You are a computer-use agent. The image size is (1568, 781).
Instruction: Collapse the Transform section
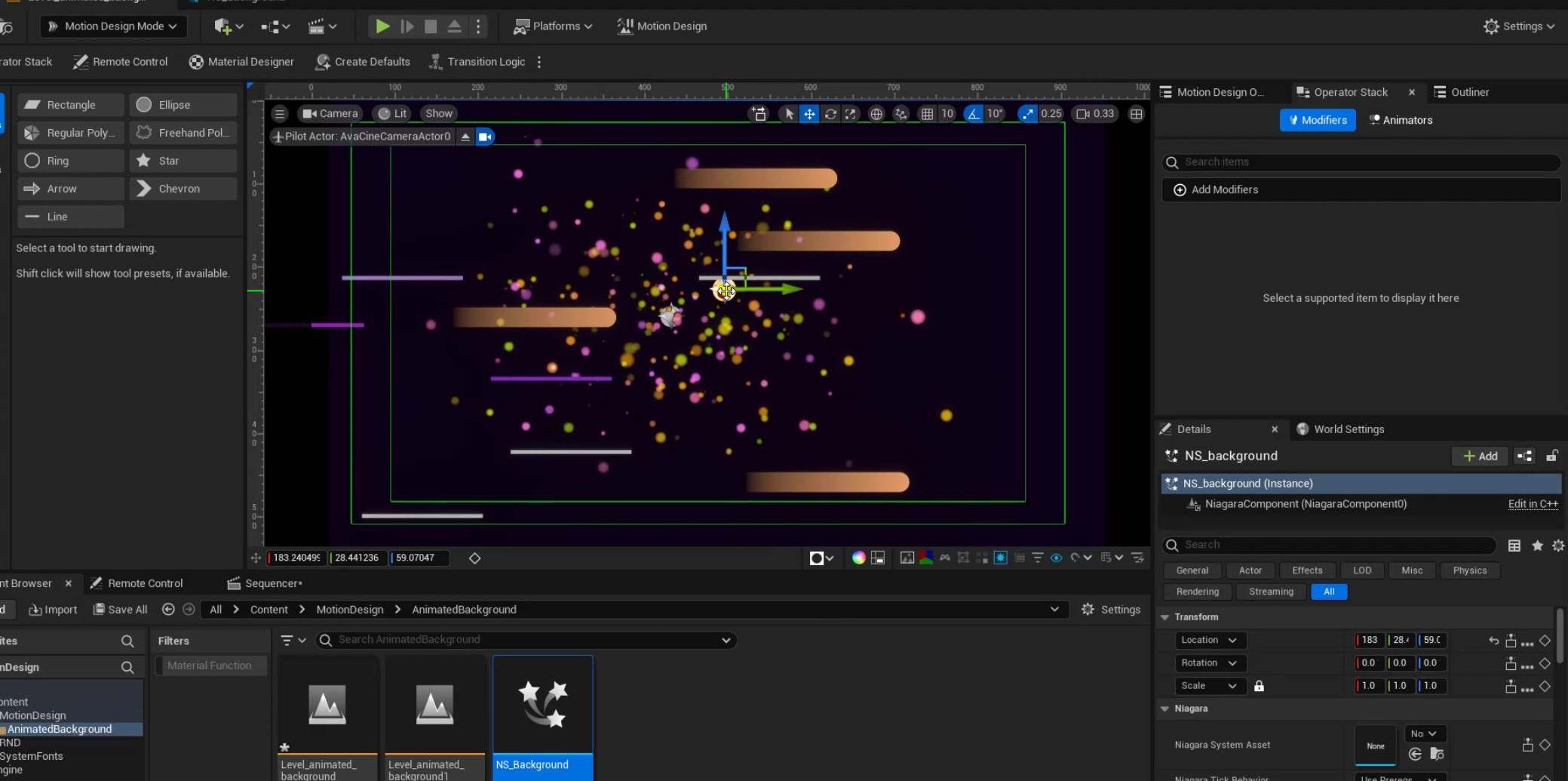coord(1165,617)
